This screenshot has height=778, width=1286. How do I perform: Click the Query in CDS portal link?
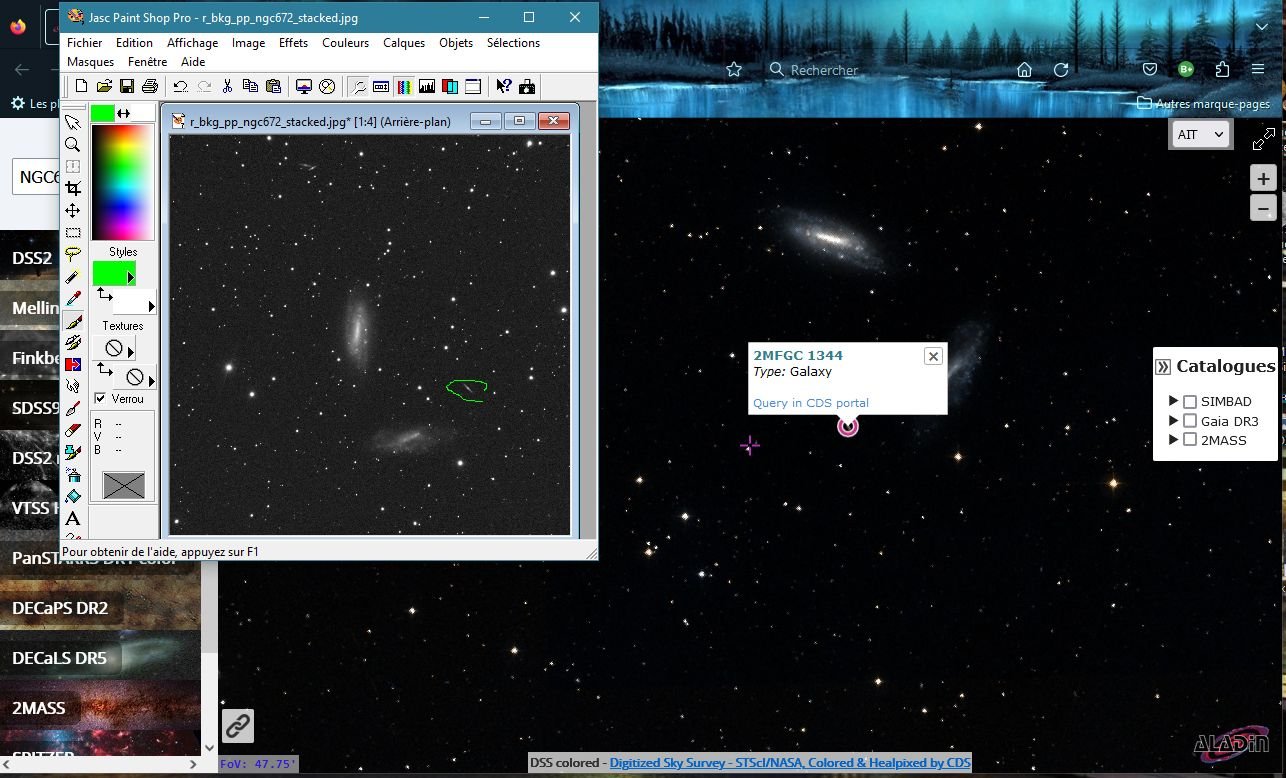[810, 403]
